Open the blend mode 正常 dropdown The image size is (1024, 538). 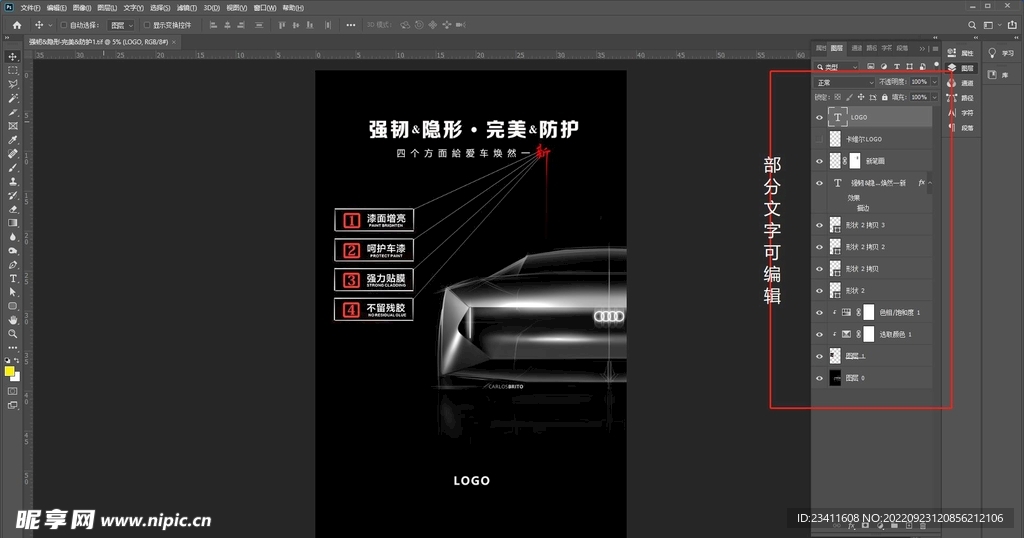click(x=844, y=82)
